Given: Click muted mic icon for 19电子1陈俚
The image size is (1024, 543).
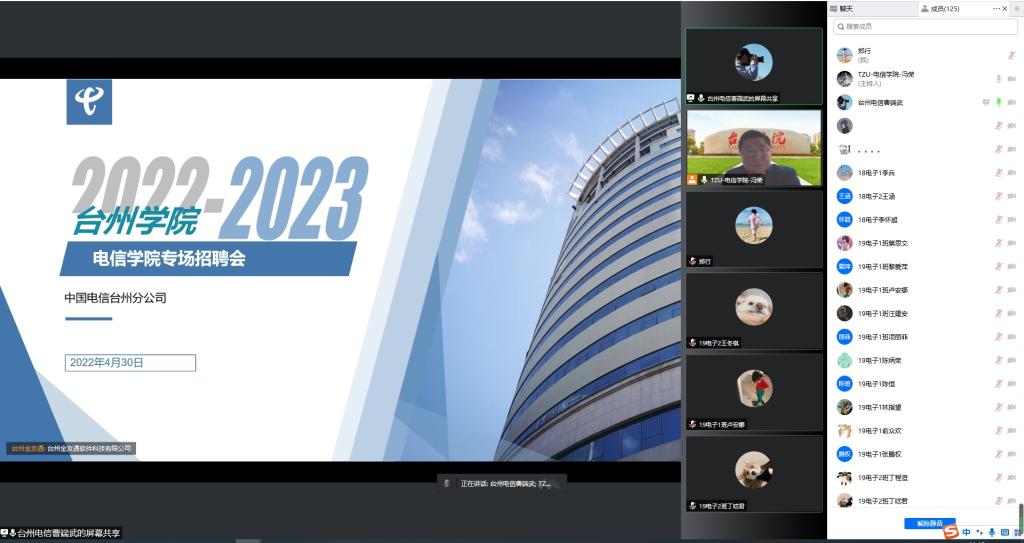Looking at the screenshot, I should pos(998,384).
